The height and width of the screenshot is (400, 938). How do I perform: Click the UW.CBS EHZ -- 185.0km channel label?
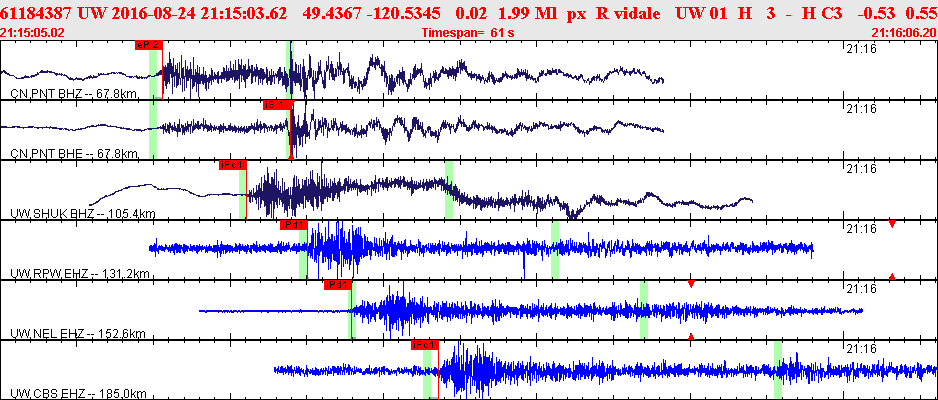coord(78,393)
